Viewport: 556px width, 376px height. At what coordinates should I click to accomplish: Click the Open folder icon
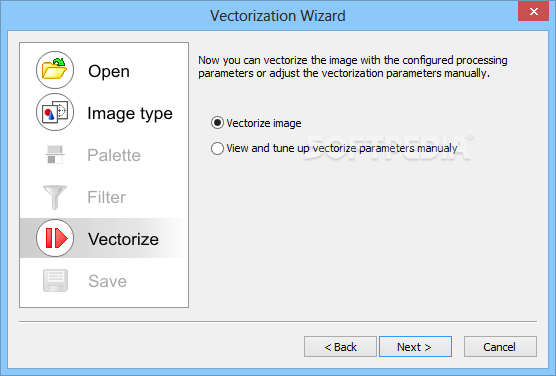[55, 70]
